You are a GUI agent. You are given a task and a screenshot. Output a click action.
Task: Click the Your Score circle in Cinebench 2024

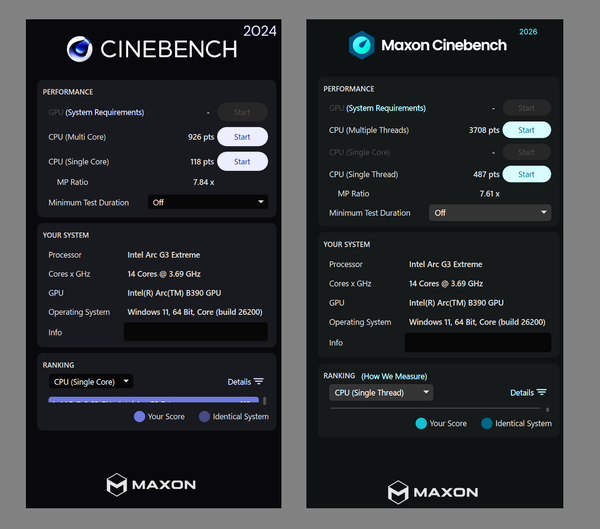(x=139, y=416)
